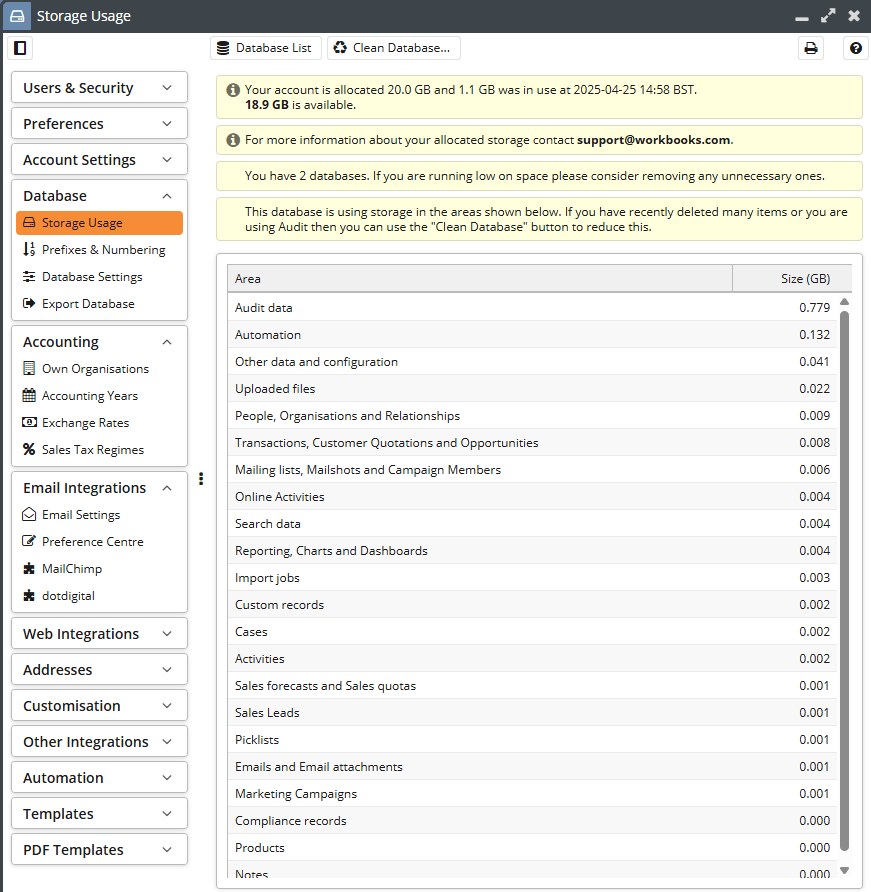Click the Preference Centre edit icon
Screen dimensions: 871x892
tap(29, 541)
